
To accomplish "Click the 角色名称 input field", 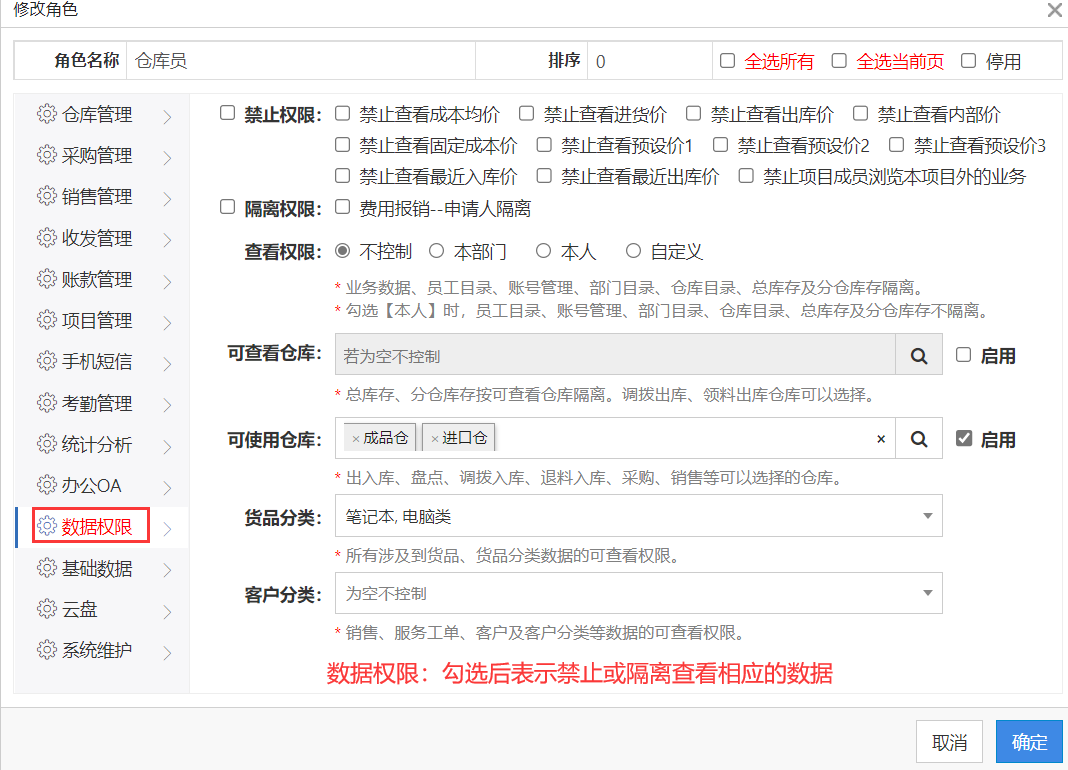I will [x=300, y=61].
